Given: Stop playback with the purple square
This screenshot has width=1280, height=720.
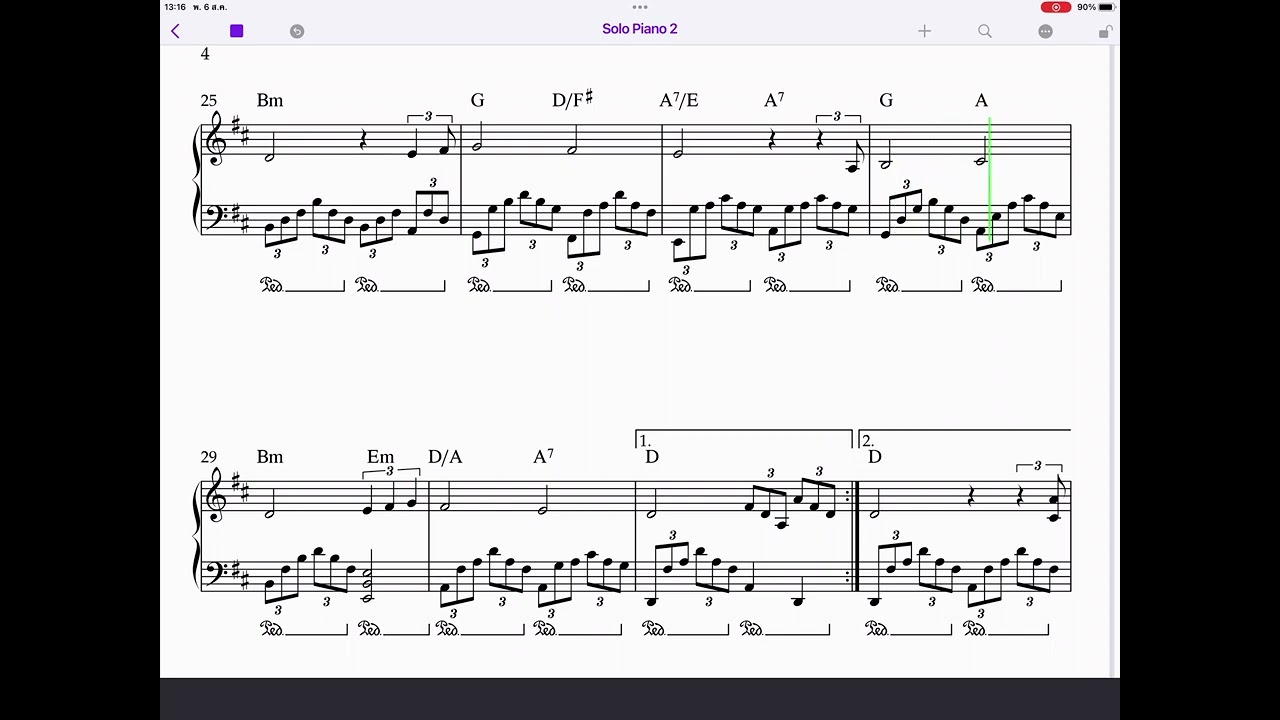Looking at the screenshot, I should pyautogui.click(x=237, y=31).
